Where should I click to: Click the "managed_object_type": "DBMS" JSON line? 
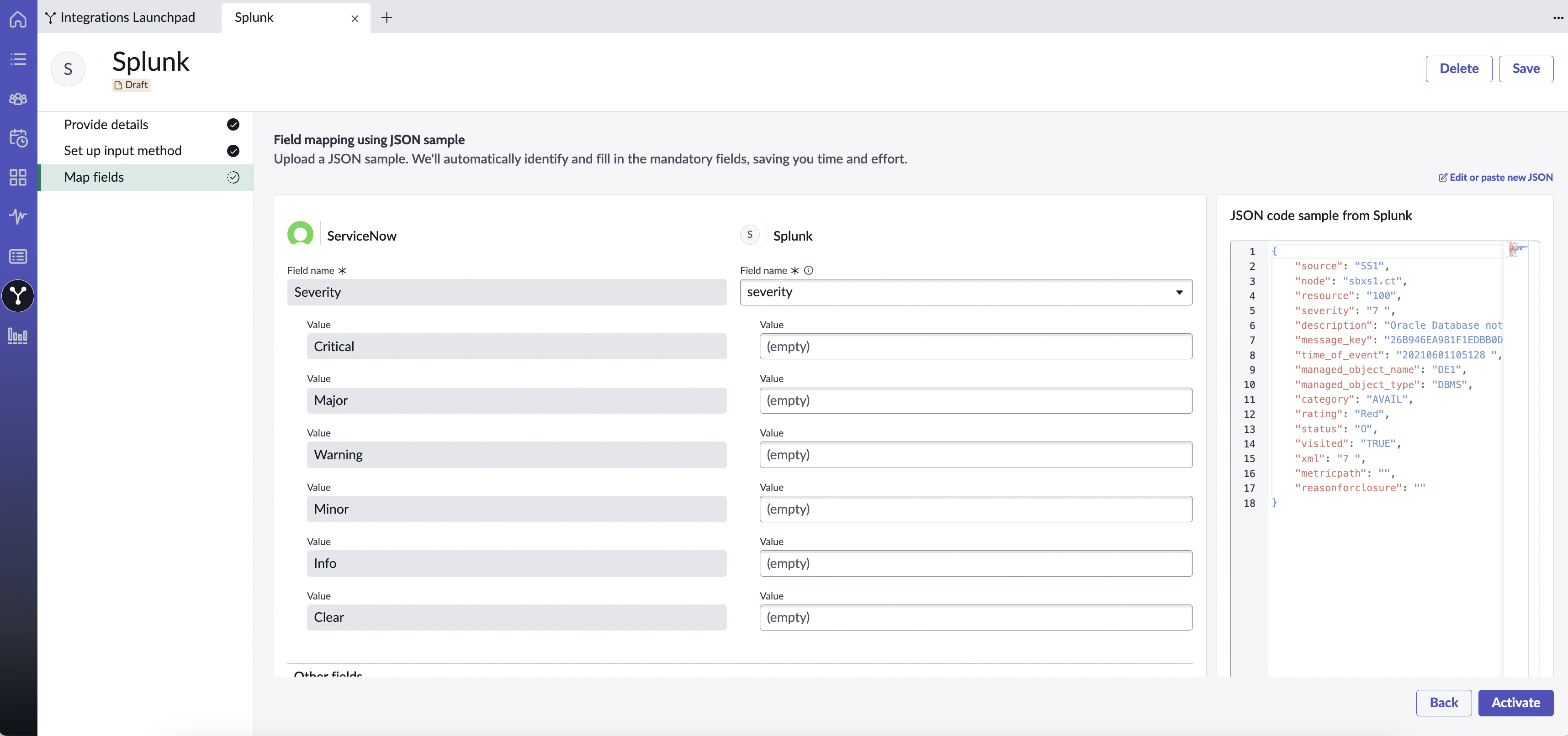[1383, 385]
